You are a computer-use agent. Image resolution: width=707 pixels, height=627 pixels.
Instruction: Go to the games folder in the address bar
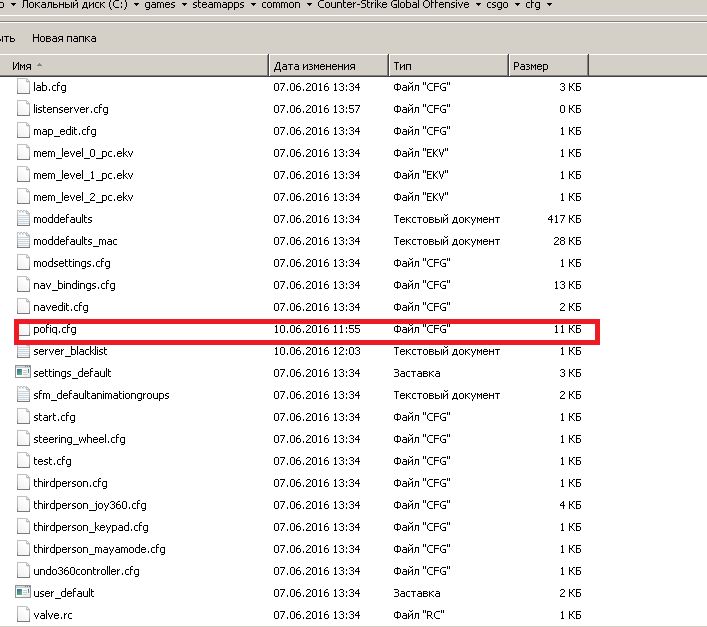[160, 5]
